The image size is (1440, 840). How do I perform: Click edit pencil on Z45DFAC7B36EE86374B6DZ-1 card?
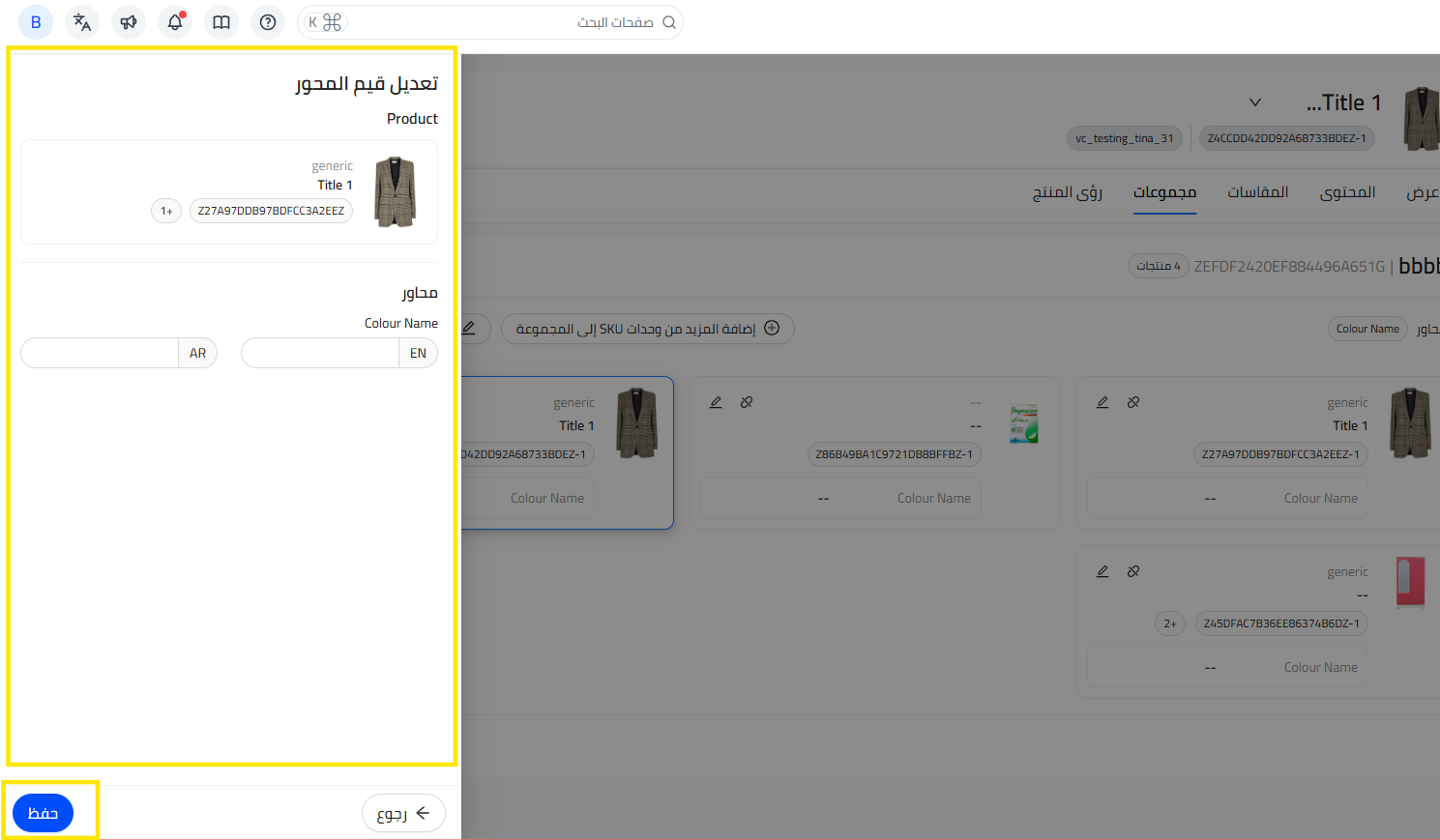click(x=1102, y=571)
